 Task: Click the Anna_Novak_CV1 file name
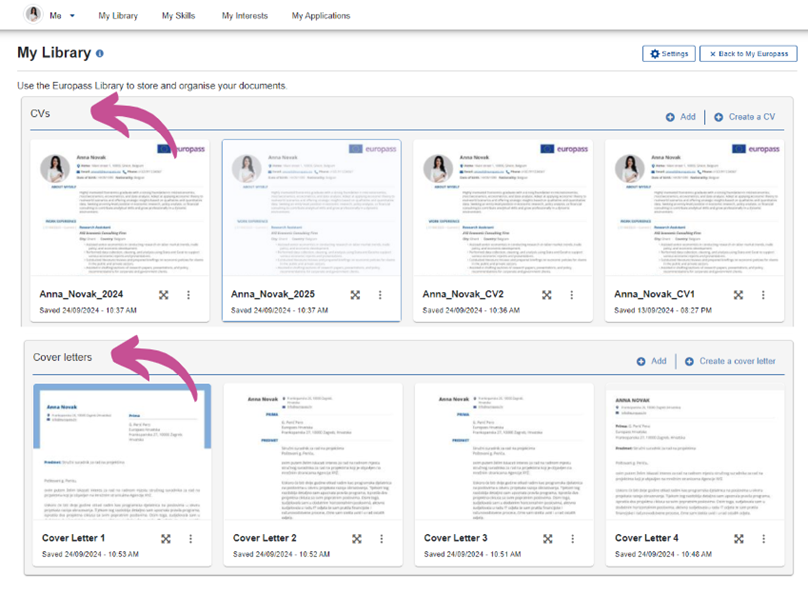(x=654, y=294)
